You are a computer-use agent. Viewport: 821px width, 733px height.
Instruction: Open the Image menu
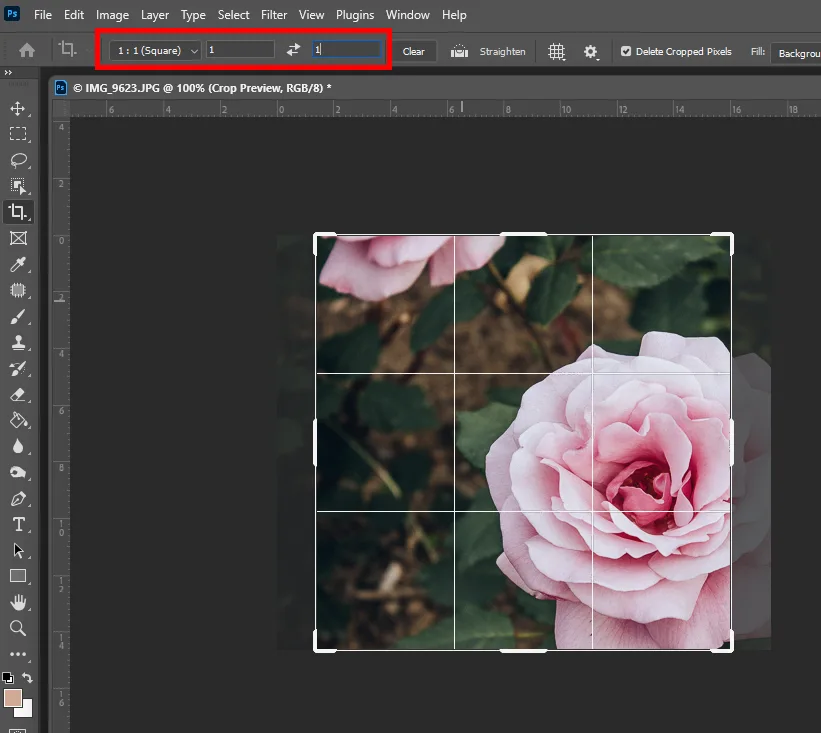[x=113, y=15]
